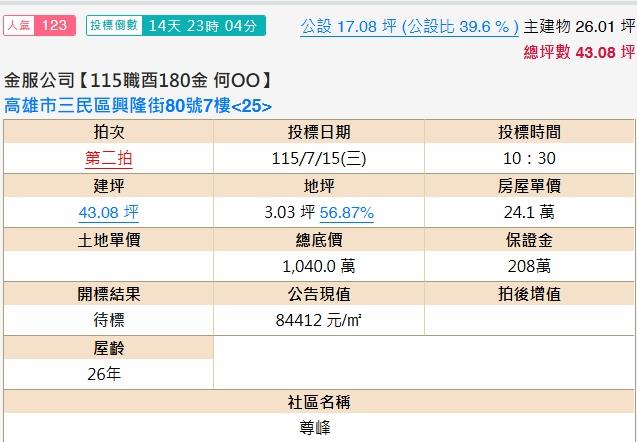Open the 公設 17.08 坪 (公設比 39.6 %) link

point(410,27)
